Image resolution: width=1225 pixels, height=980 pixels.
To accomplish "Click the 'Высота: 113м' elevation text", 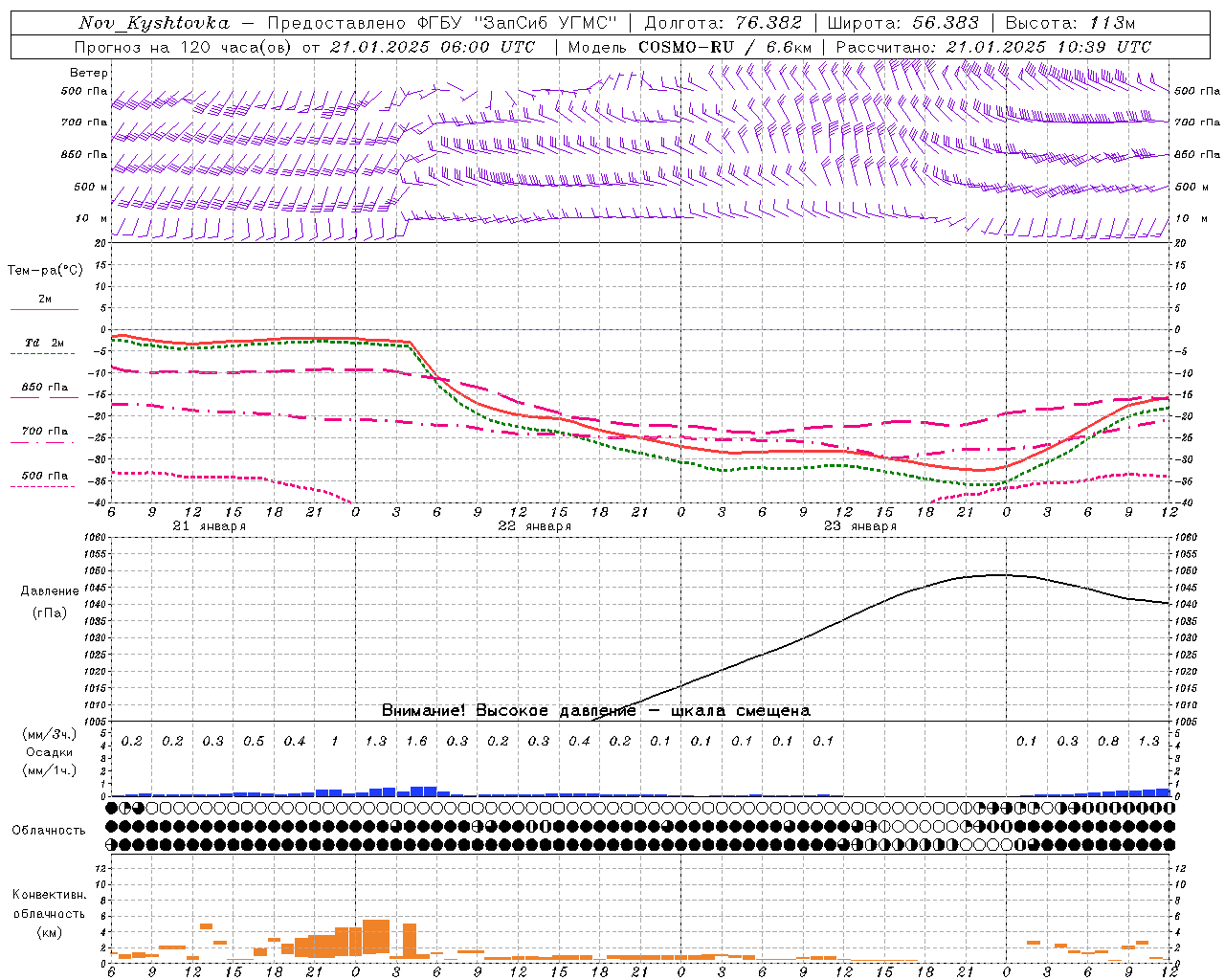I will (x=1070, y=23).
